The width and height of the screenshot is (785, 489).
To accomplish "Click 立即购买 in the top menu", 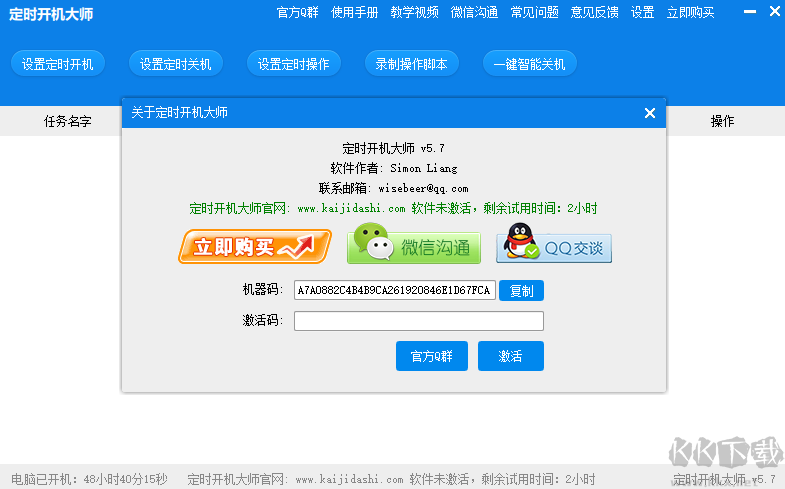I will (690, 13).
